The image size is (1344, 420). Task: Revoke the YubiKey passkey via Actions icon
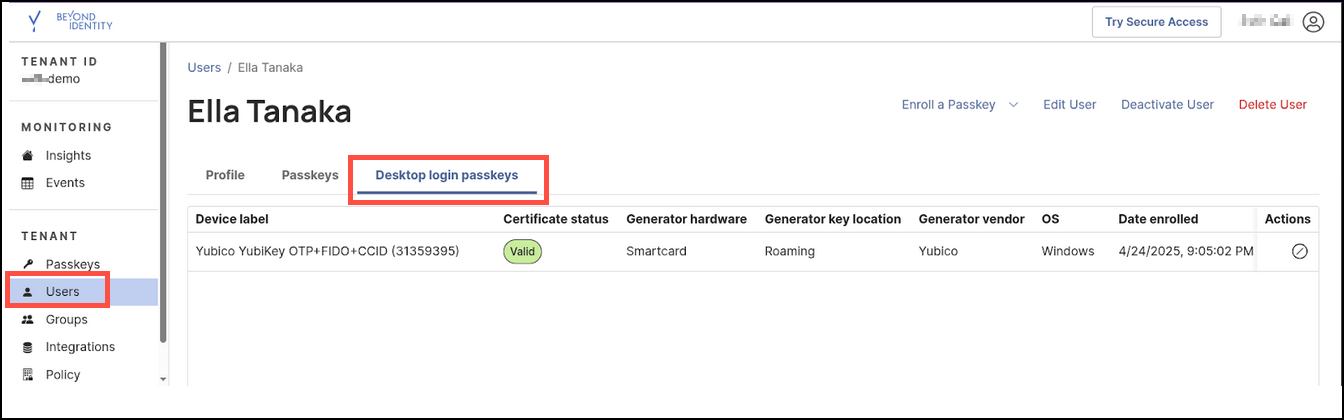(x=1299, y=252)
